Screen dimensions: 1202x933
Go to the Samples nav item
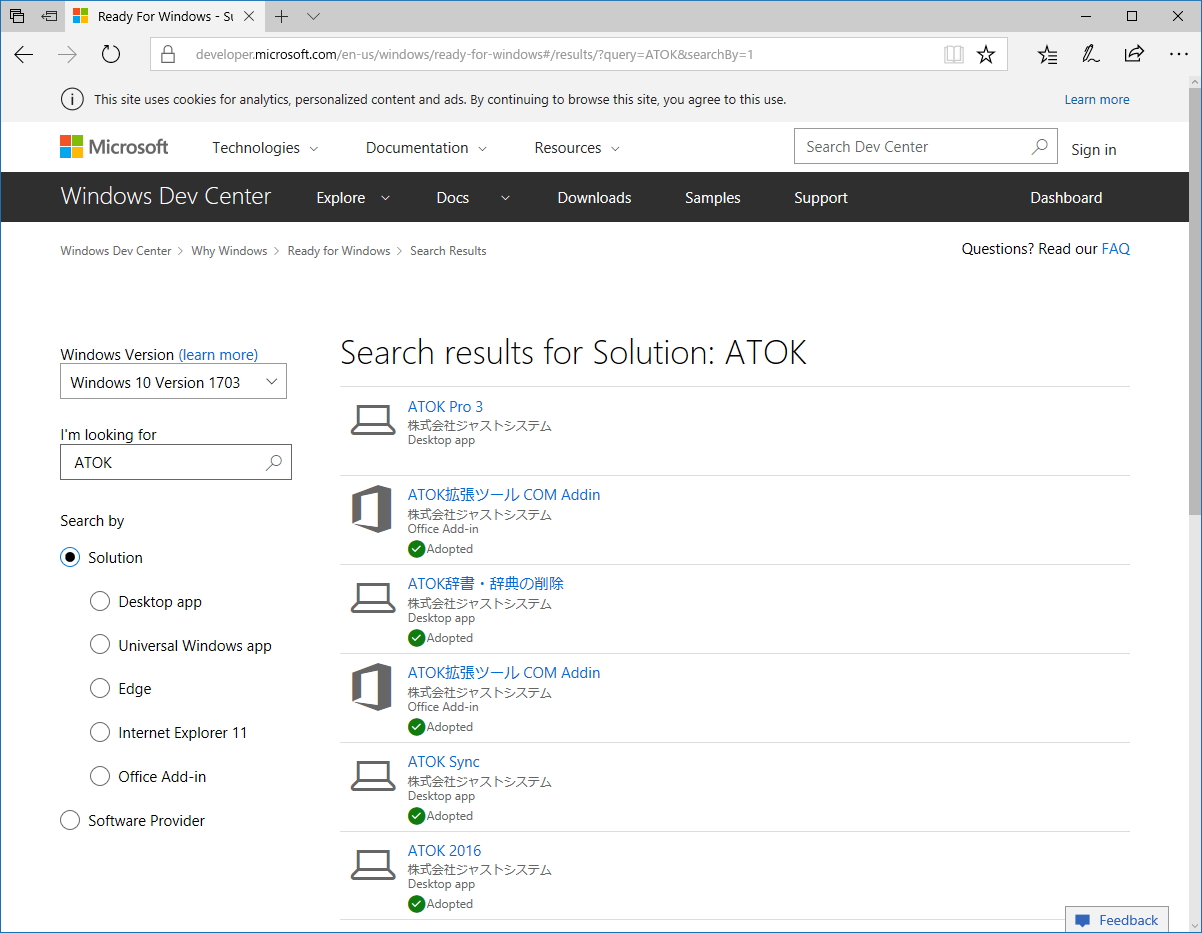[x=712, y=198]
